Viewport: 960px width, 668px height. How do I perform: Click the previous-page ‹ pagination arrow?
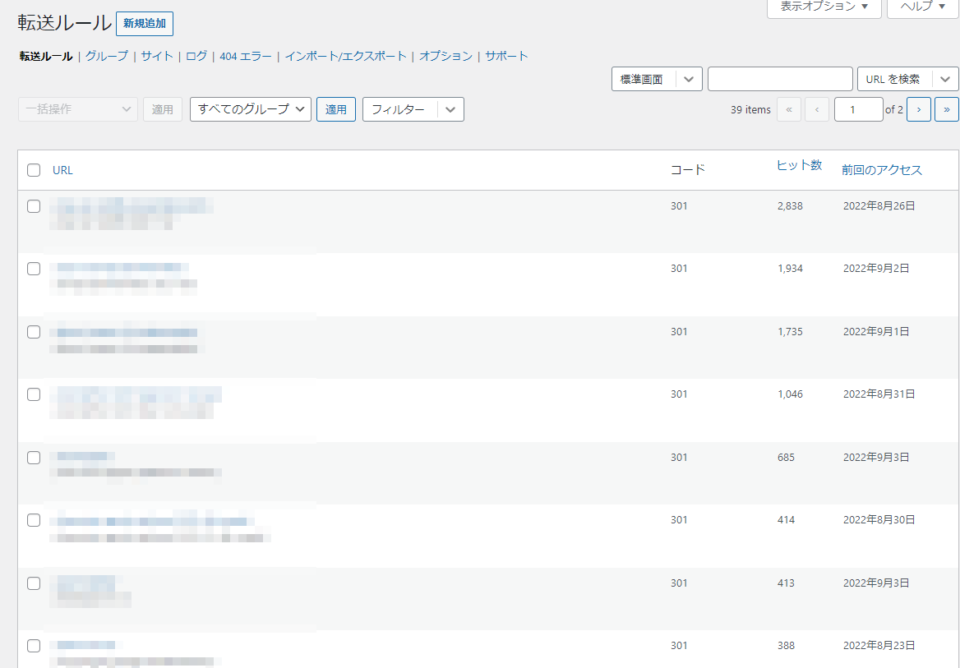tap(817, 109)
